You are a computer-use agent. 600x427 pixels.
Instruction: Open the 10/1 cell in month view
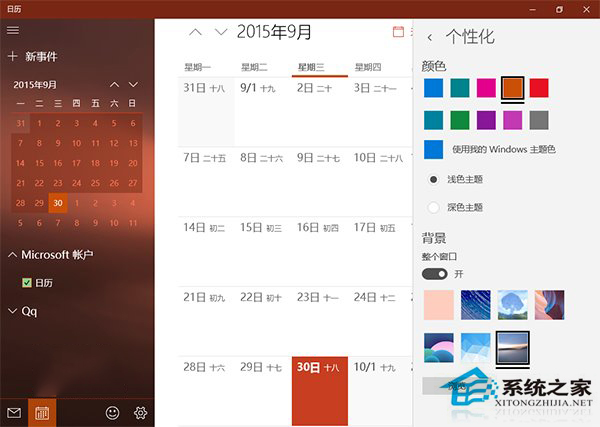377,391
